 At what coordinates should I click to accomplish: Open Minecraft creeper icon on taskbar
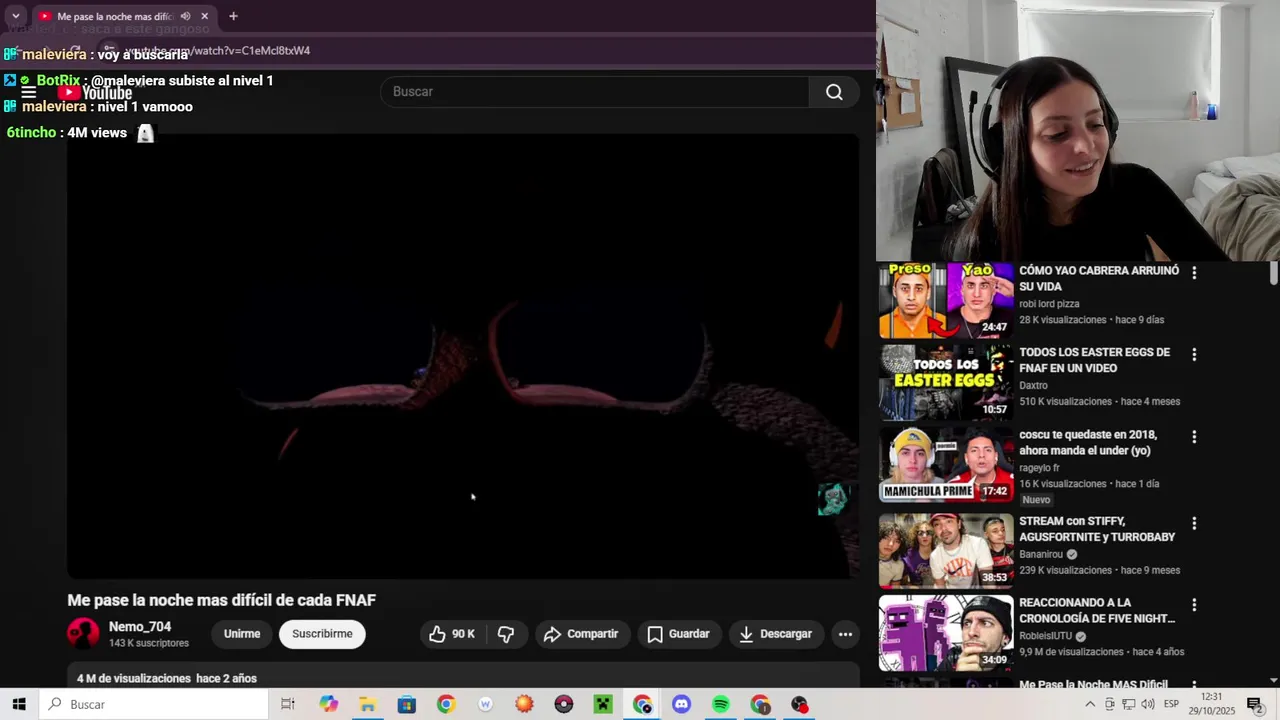(603, 704)
